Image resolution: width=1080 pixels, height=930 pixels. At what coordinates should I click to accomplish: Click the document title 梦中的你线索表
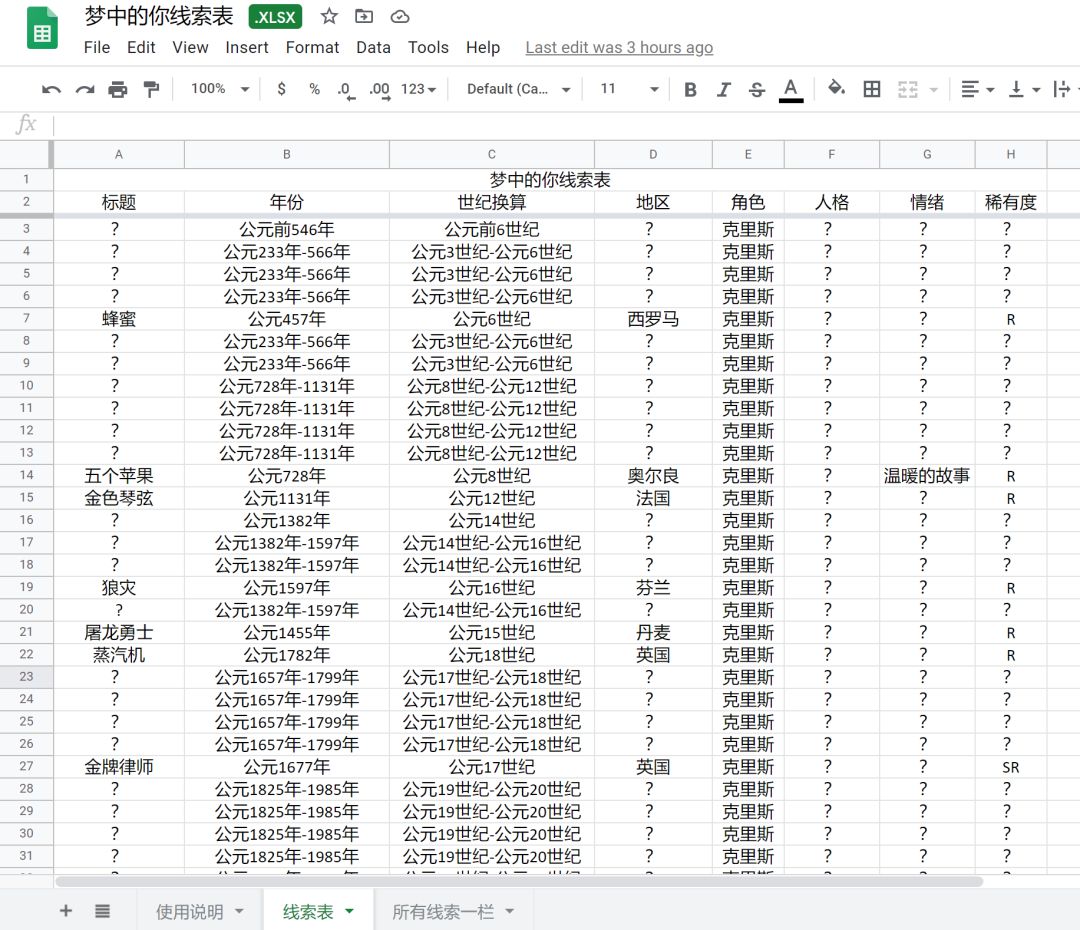(x=158, y=17)
